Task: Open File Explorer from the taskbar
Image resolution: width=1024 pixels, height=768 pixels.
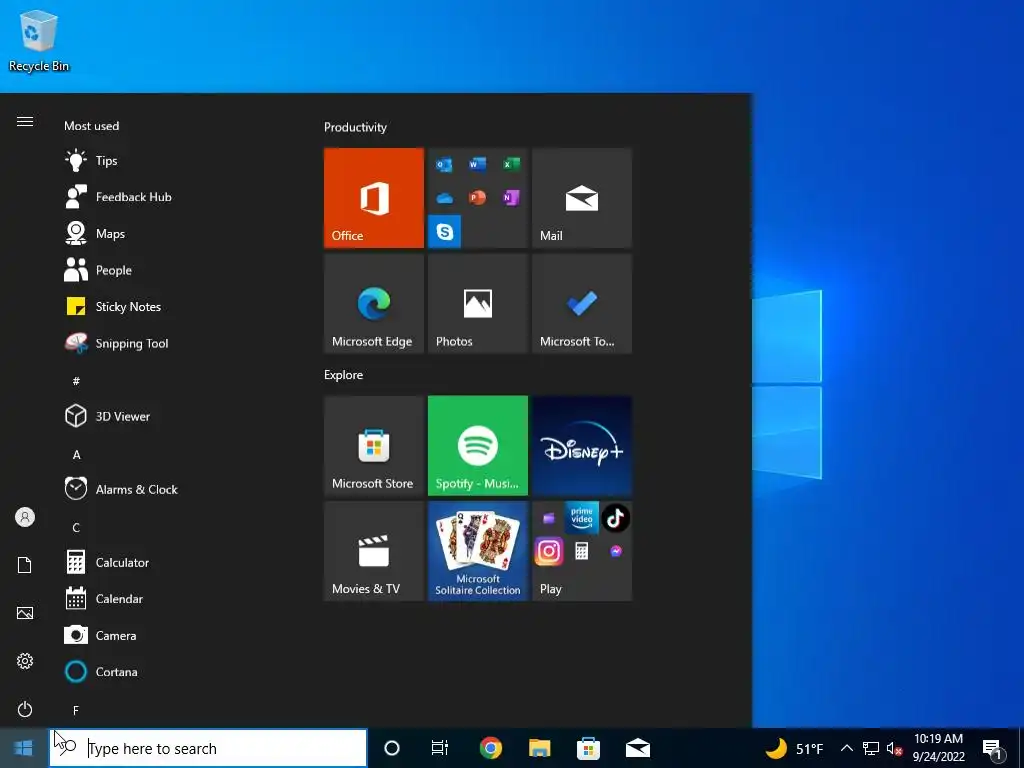Action: pos(539,748)
